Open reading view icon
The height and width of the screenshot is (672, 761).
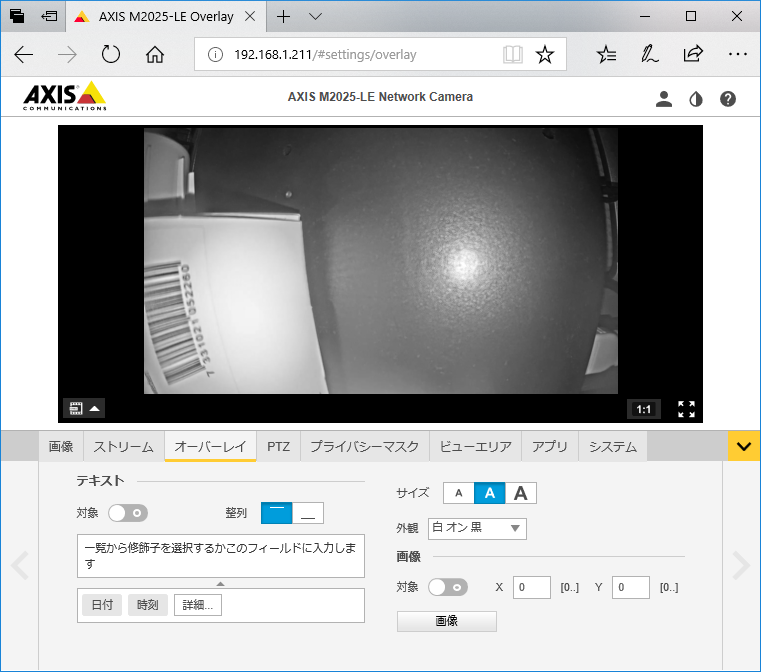[x=513, y=54]
